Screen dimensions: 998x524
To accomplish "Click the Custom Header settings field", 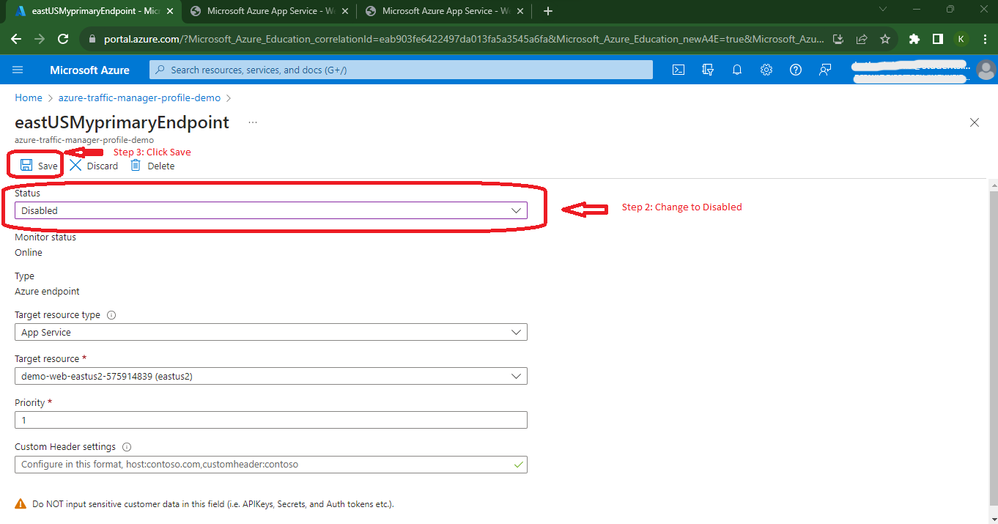I will click(x=271, y=464).
